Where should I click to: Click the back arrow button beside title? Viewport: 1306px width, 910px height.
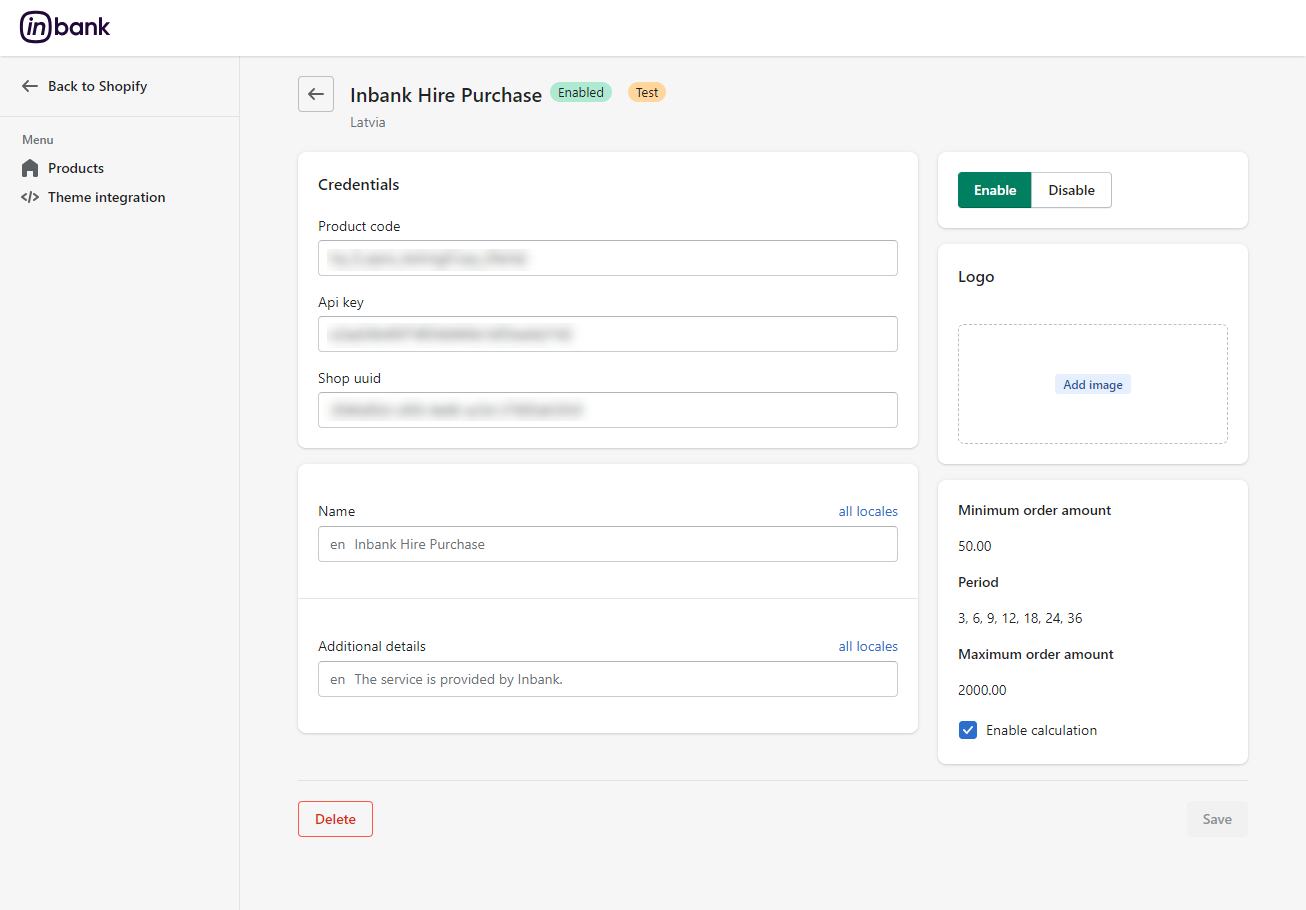pos(316,94)
